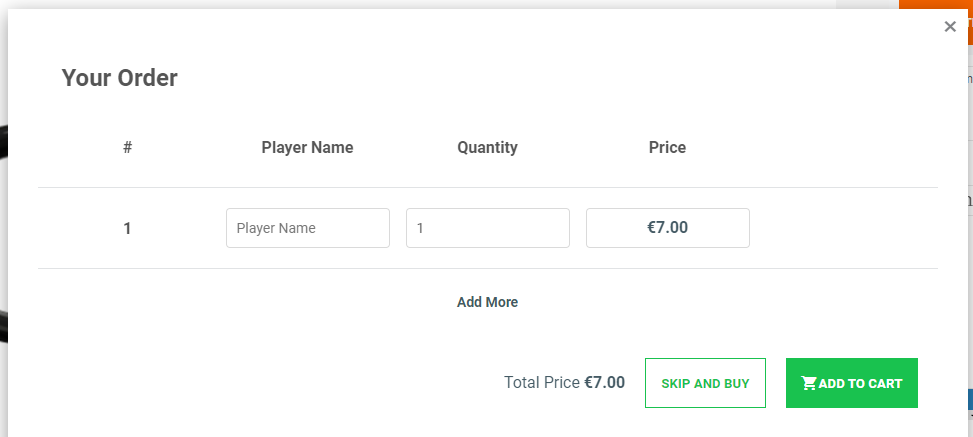Viewport: 973px width, 437px height.
Task: Click the Quantity input showing 1
Action: tap(488, 228)
